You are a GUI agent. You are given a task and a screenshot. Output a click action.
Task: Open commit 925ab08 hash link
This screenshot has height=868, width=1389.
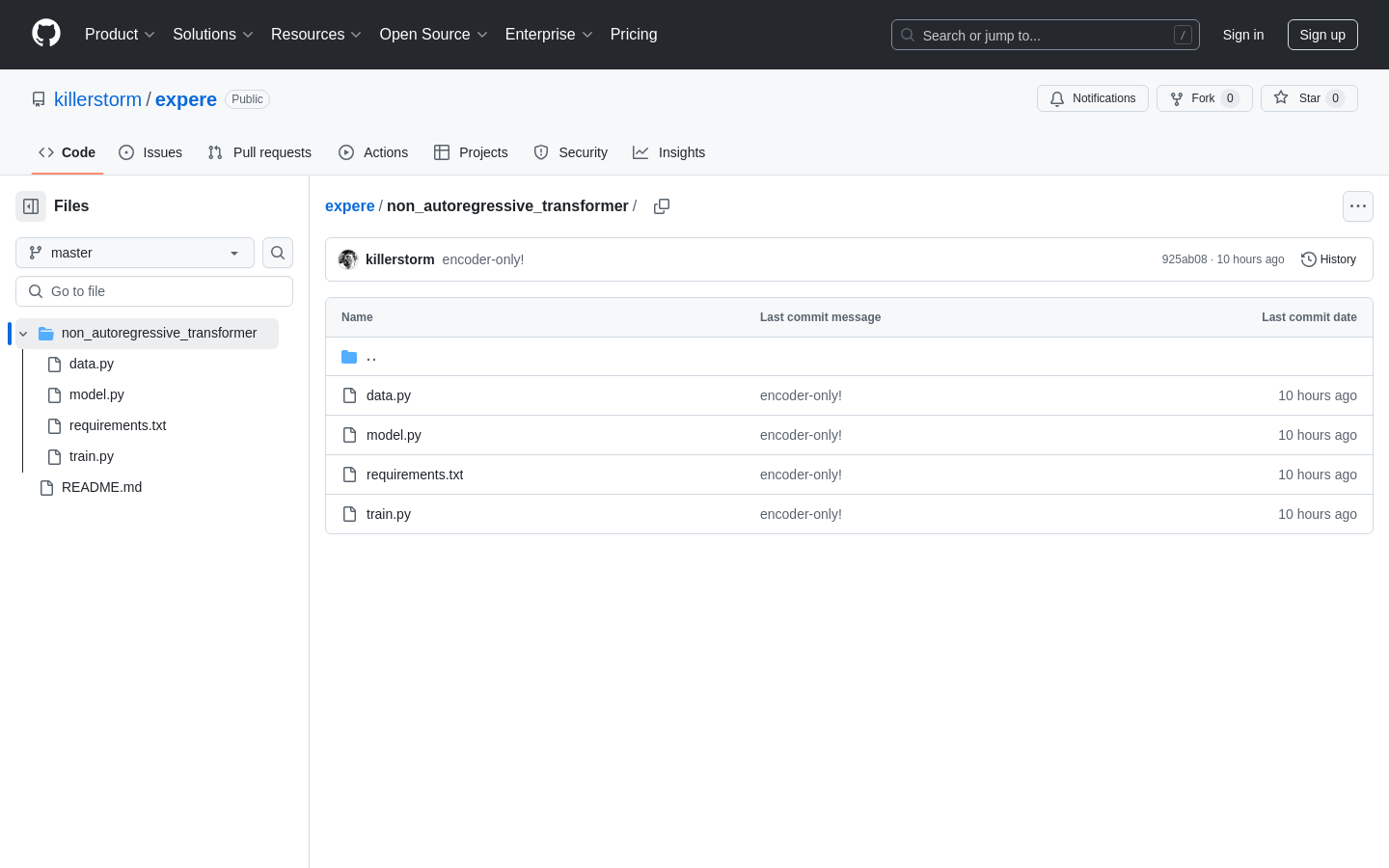[x=1185, y=259]
